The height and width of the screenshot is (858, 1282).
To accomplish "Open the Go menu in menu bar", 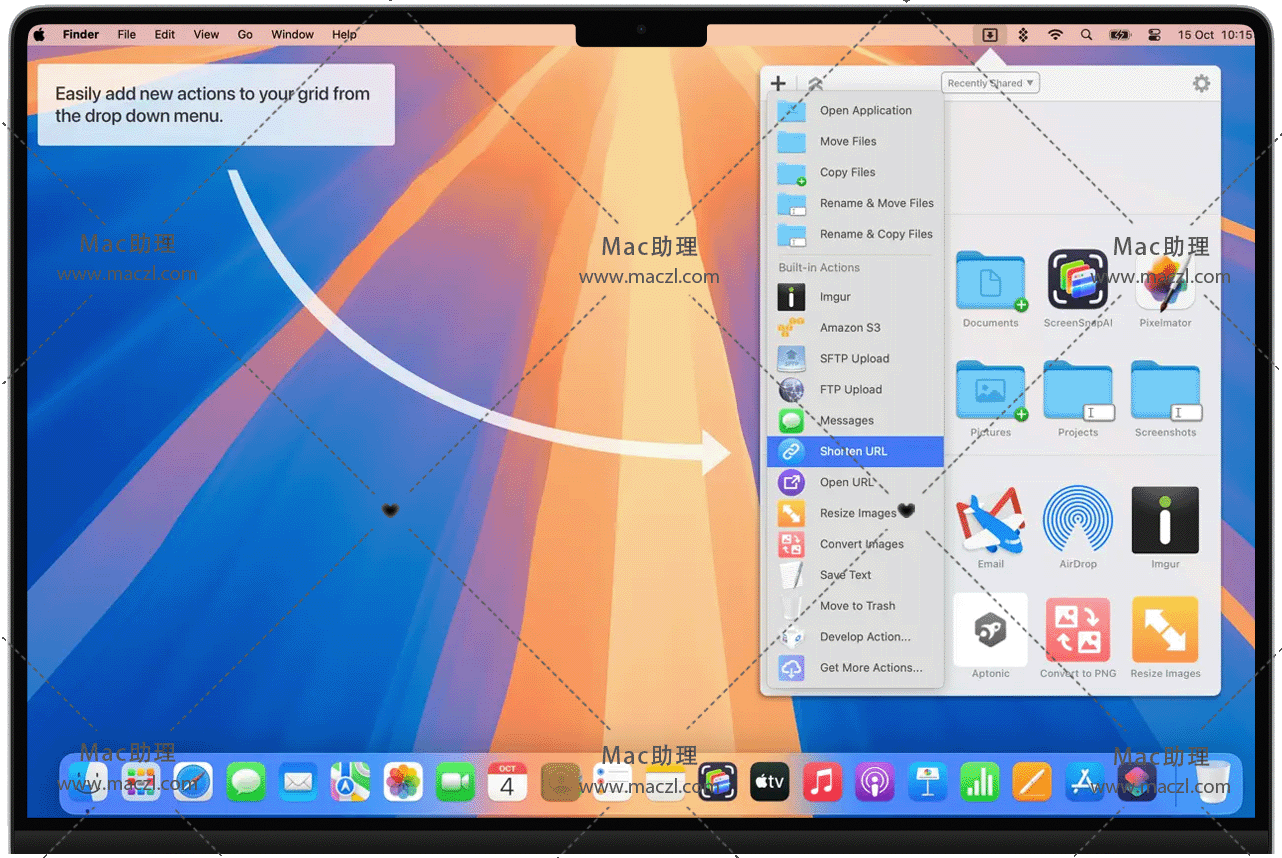I will (x=245, y=34).
